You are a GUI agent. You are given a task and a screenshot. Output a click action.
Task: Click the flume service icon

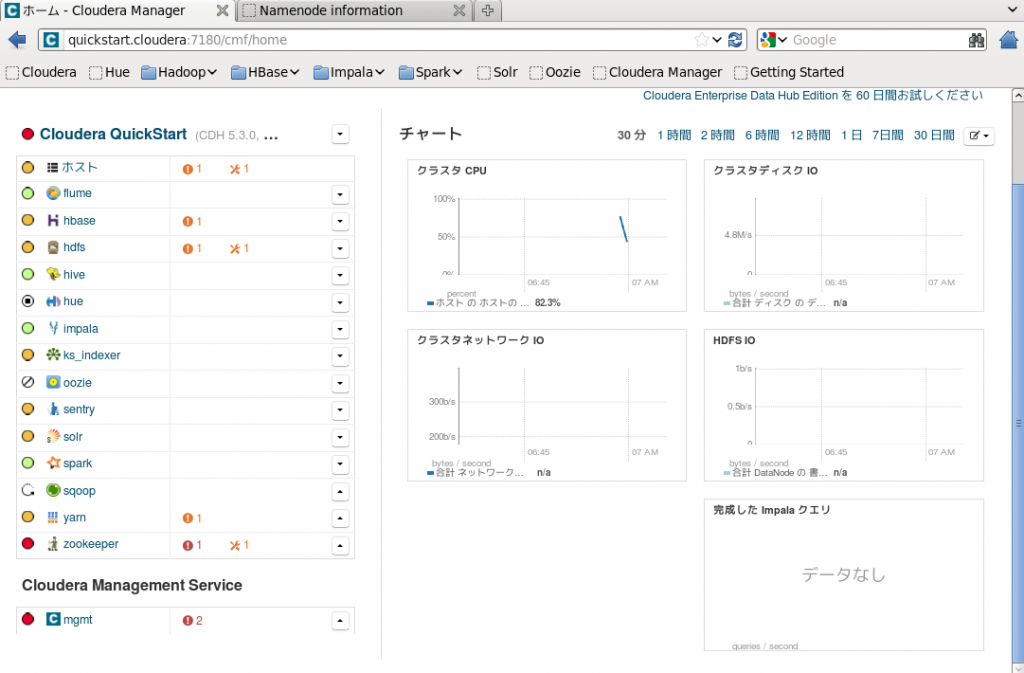point(53,193)
